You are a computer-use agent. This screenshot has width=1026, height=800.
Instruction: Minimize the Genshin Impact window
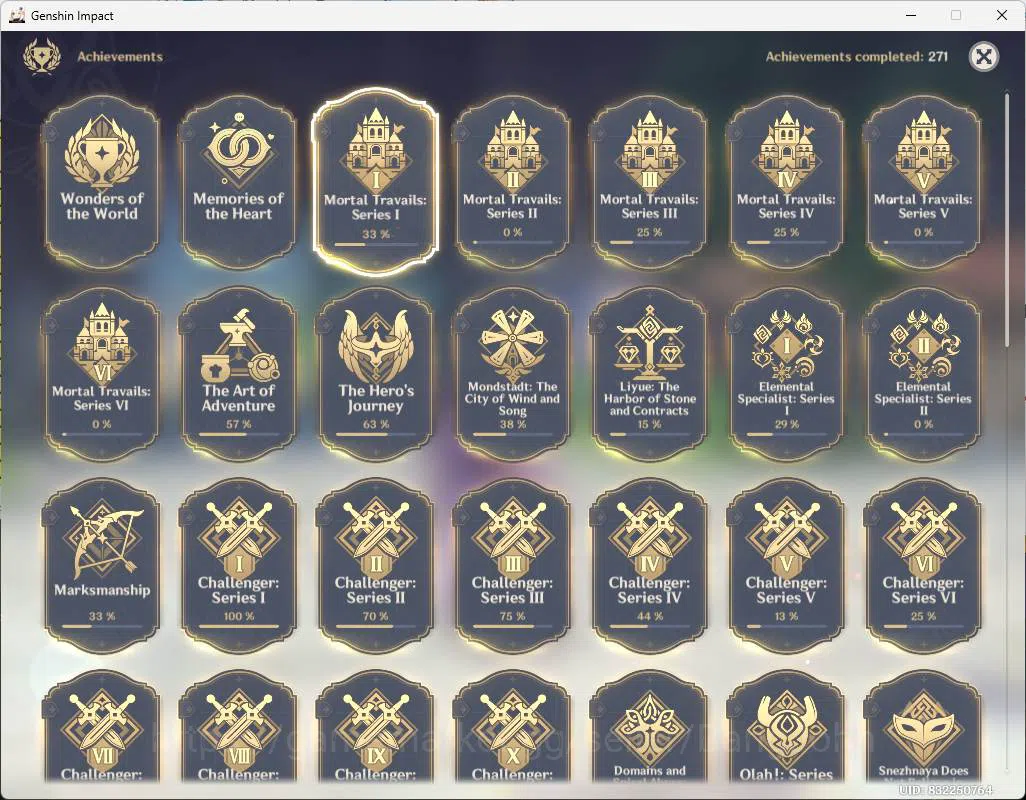click(911, 15)
